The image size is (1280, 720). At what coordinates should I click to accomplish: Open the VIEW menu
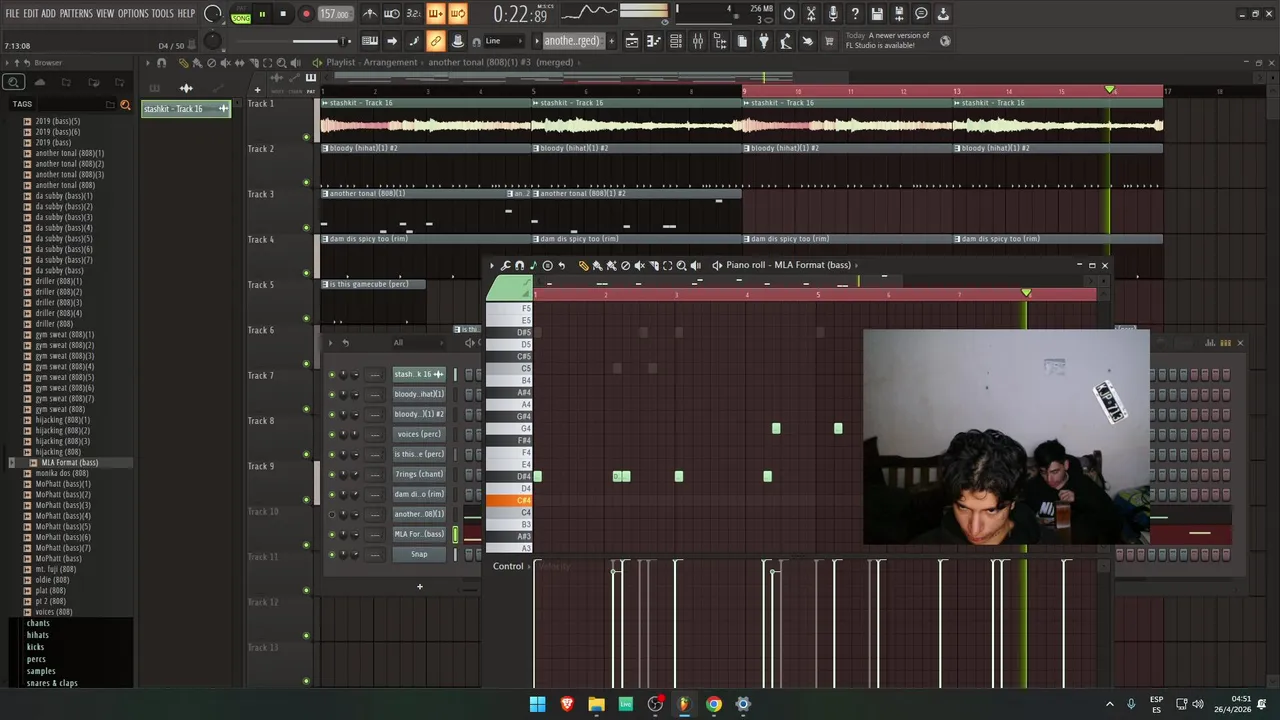click(x=105, y=14)
